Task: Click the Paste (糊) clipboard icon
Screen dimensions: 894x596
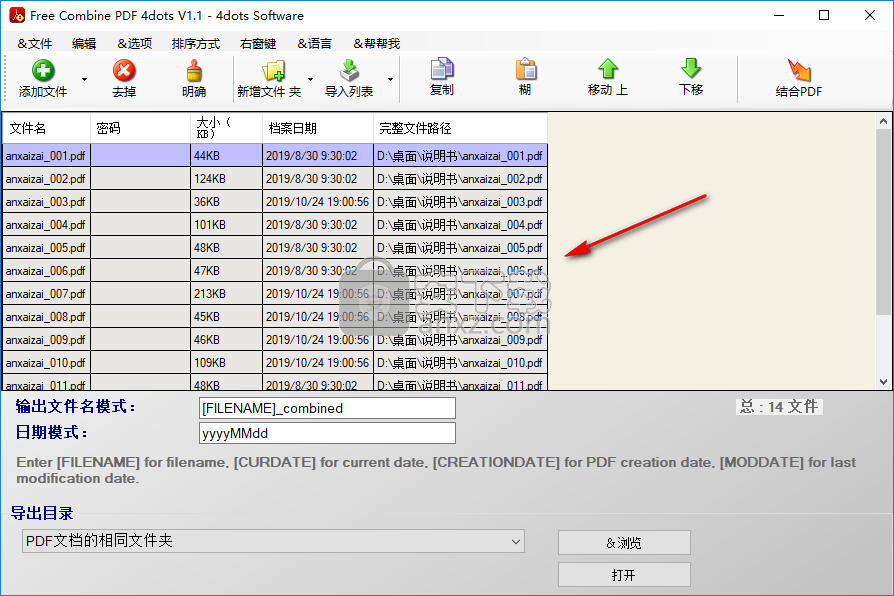Action: click(526, 68)
